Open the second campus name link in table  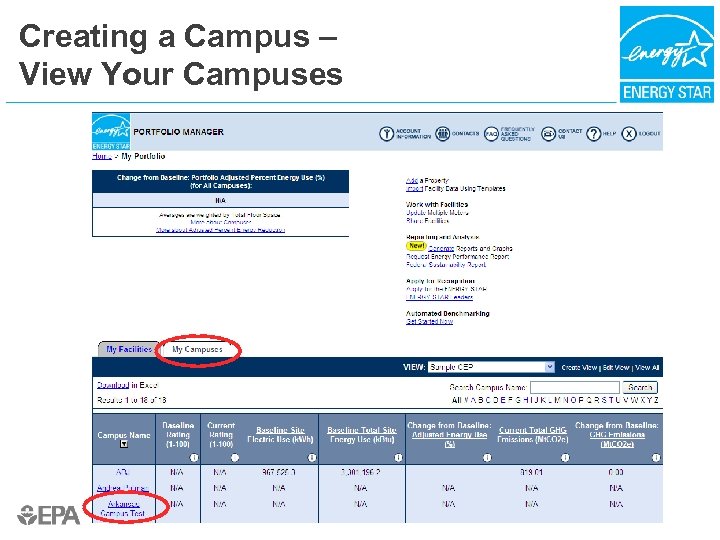point(123,488)
